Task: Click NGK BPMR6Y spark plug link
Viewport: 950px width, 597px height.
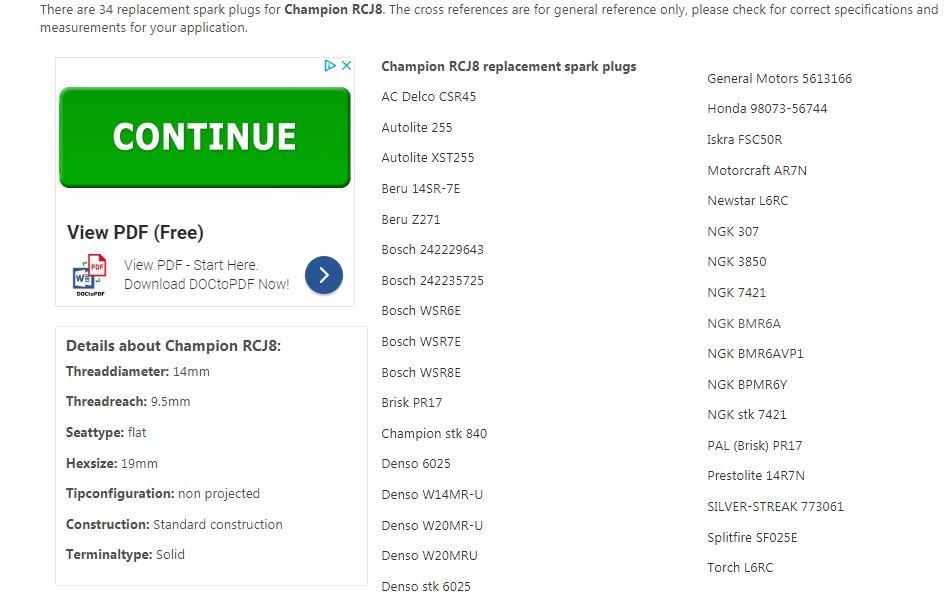Action: 747,385
